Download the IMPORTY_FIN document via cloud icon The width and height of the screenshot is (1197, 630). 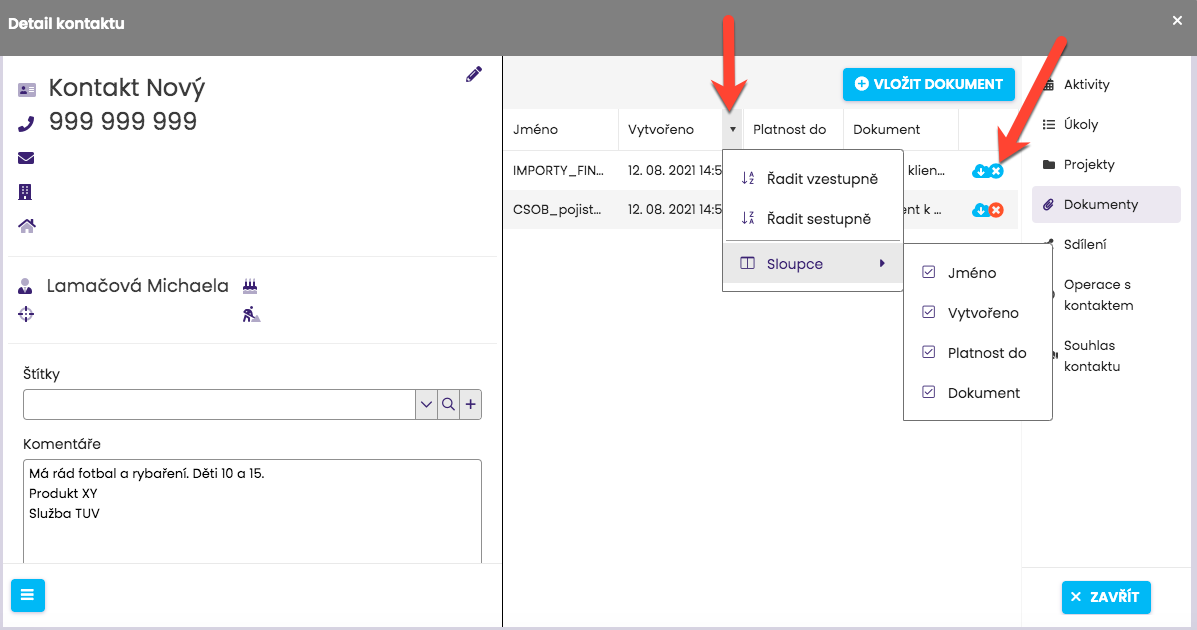coord(980,171)
